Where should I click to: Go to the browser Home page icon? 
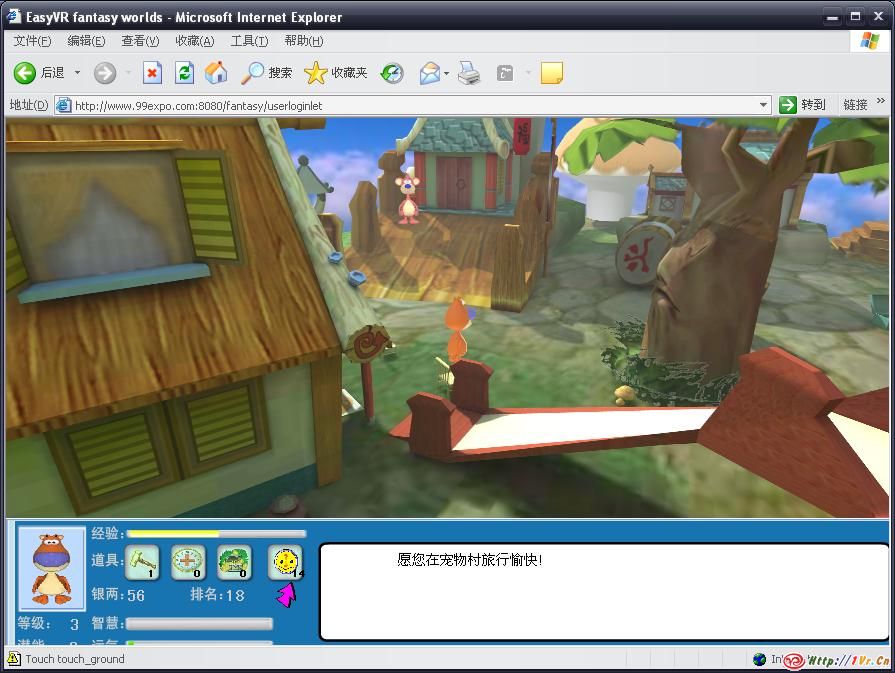[x=216, y=73]
